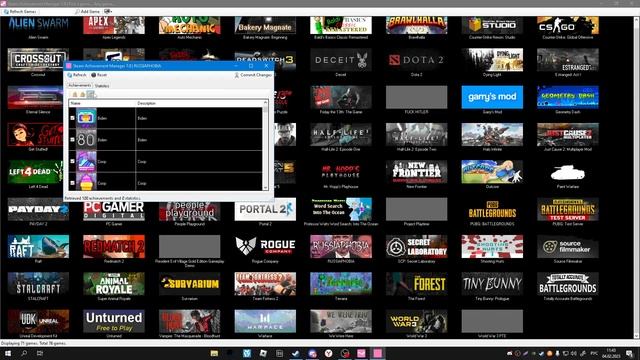Switch to the Achievements tab
The width and height of the screenshot is (640, 360).
[x=79, y=85]
